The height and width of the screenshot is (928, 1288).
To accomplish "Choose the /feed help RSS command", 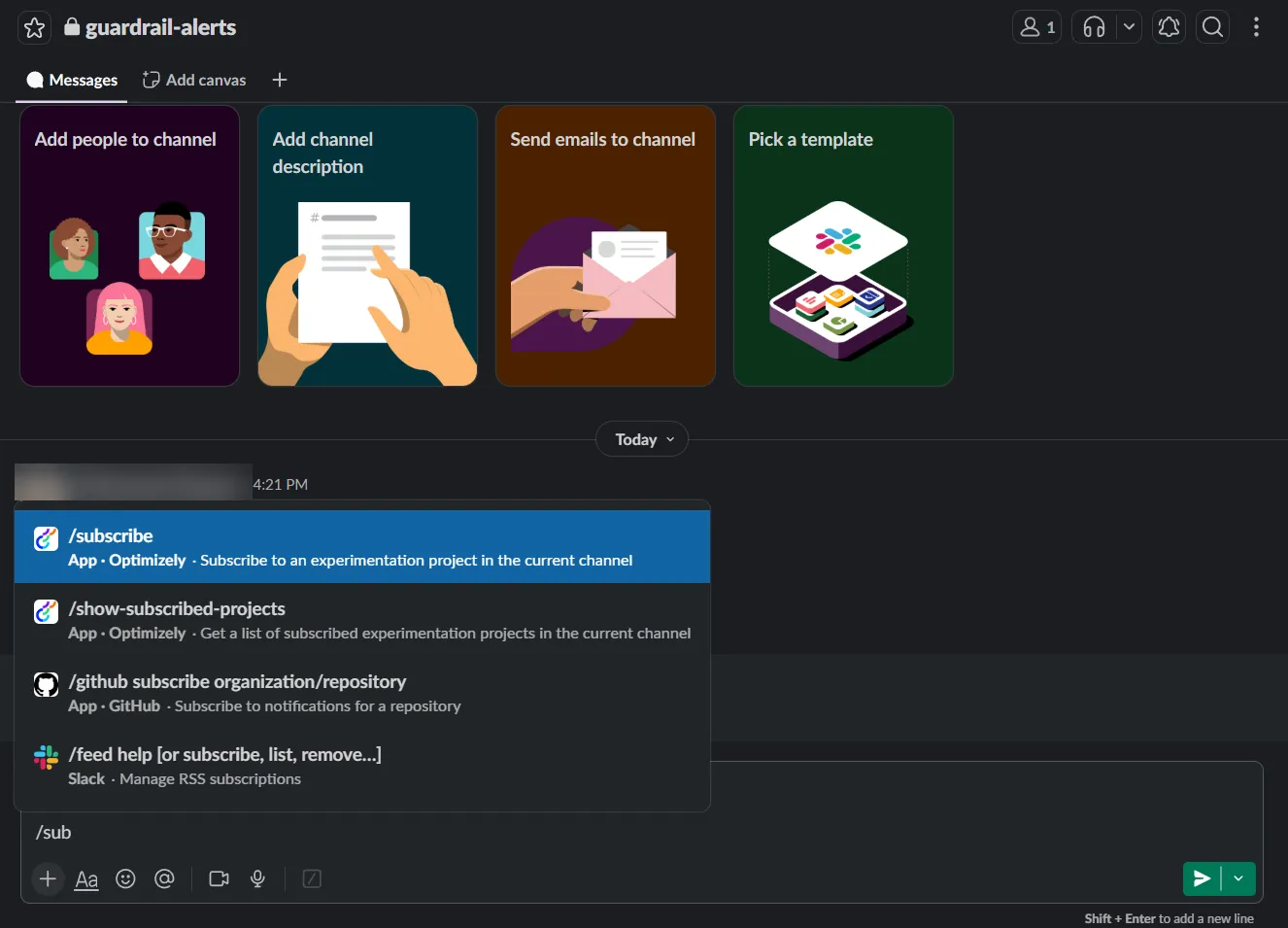I will [x=362, y=766].
